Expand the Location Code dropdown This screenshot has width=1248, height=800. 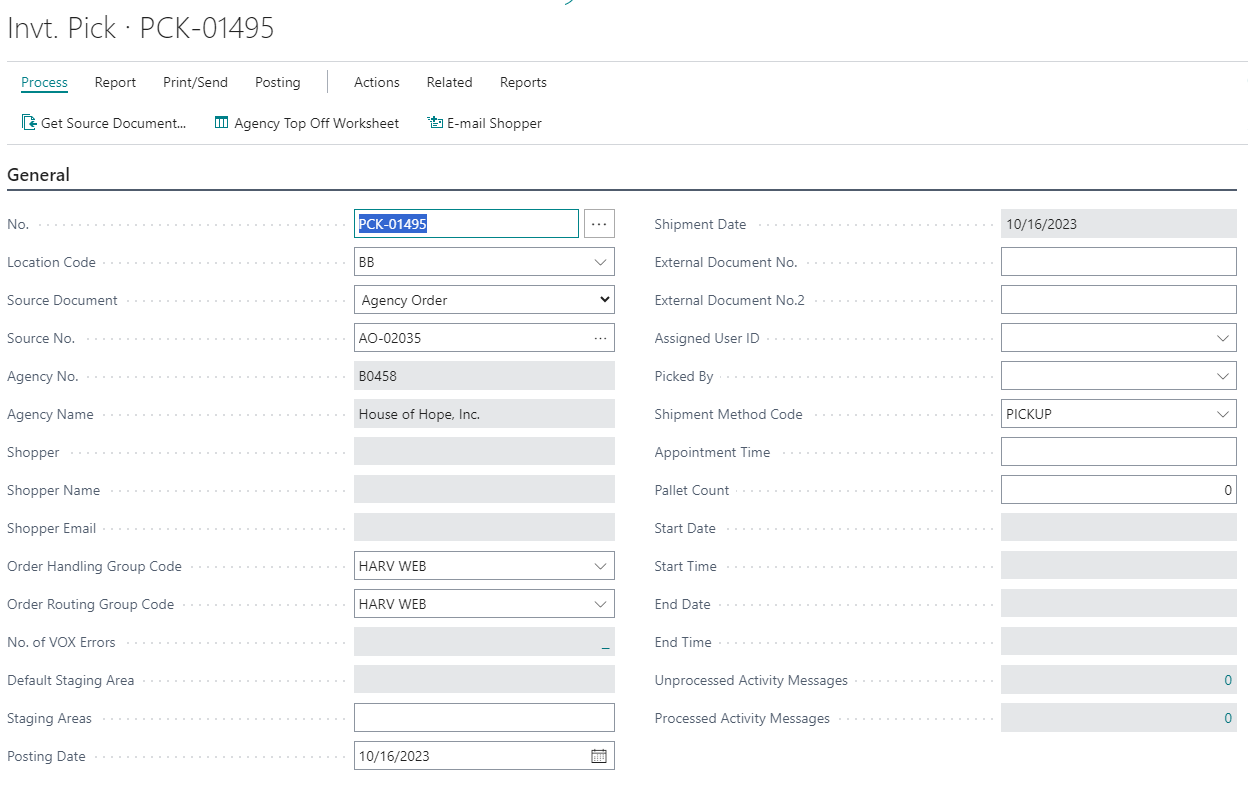600,262
